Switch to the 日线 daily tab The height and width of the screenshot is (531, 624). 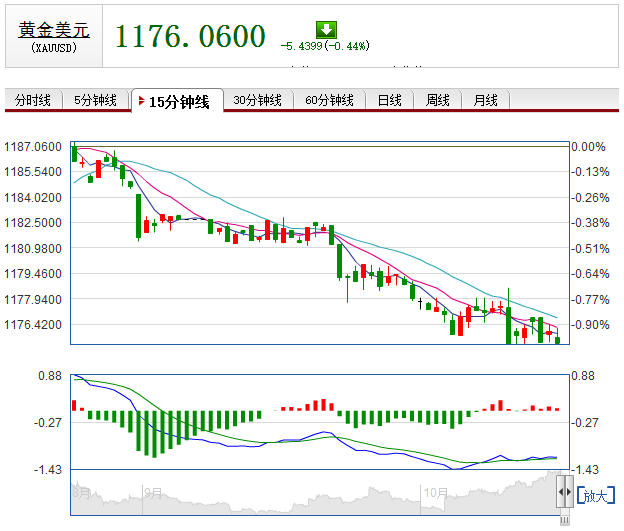pyautogui.click(x=389, y=100)
